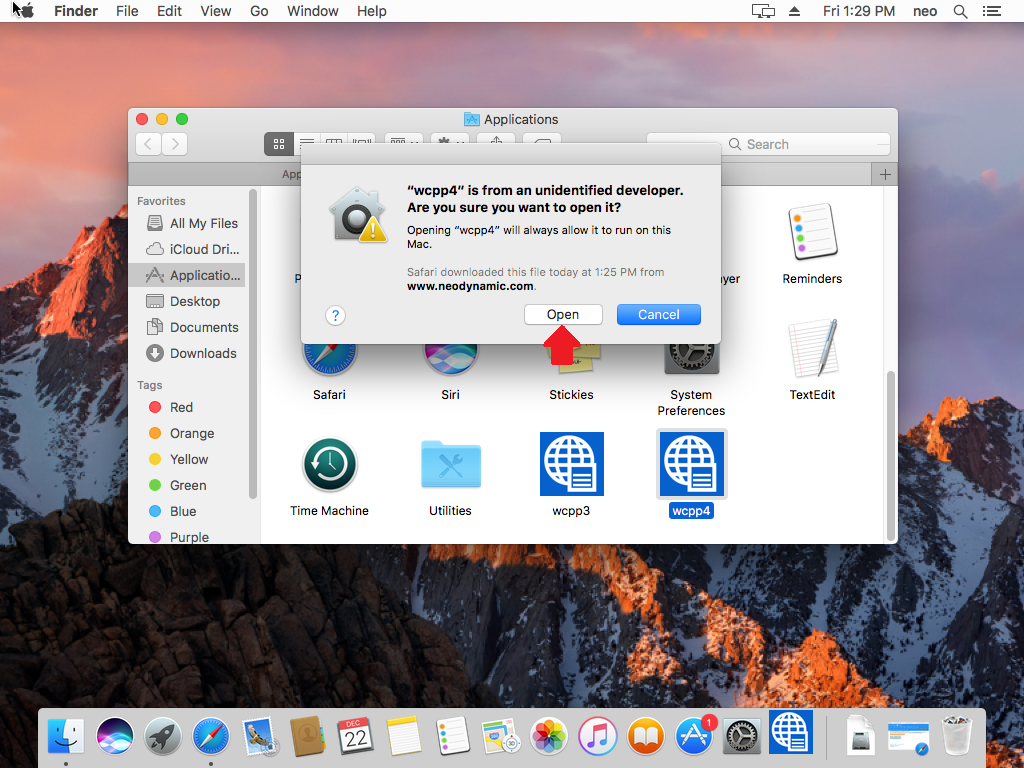The width and height of the screenshot is (1024, 768).
Task: Select the TextEdit application icon
Action: pyautogui.click(x=812, y=348)
